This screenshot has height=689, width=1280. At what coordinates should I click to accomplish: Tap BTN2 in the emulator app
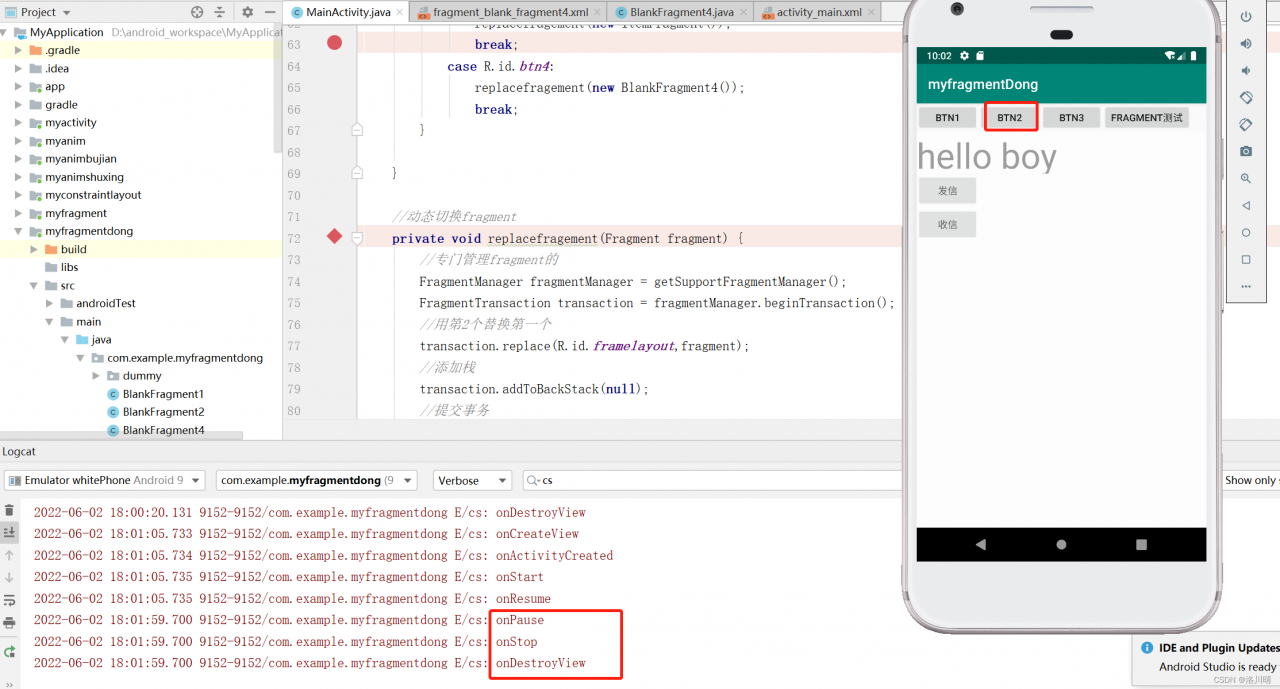click(1010, 118)
